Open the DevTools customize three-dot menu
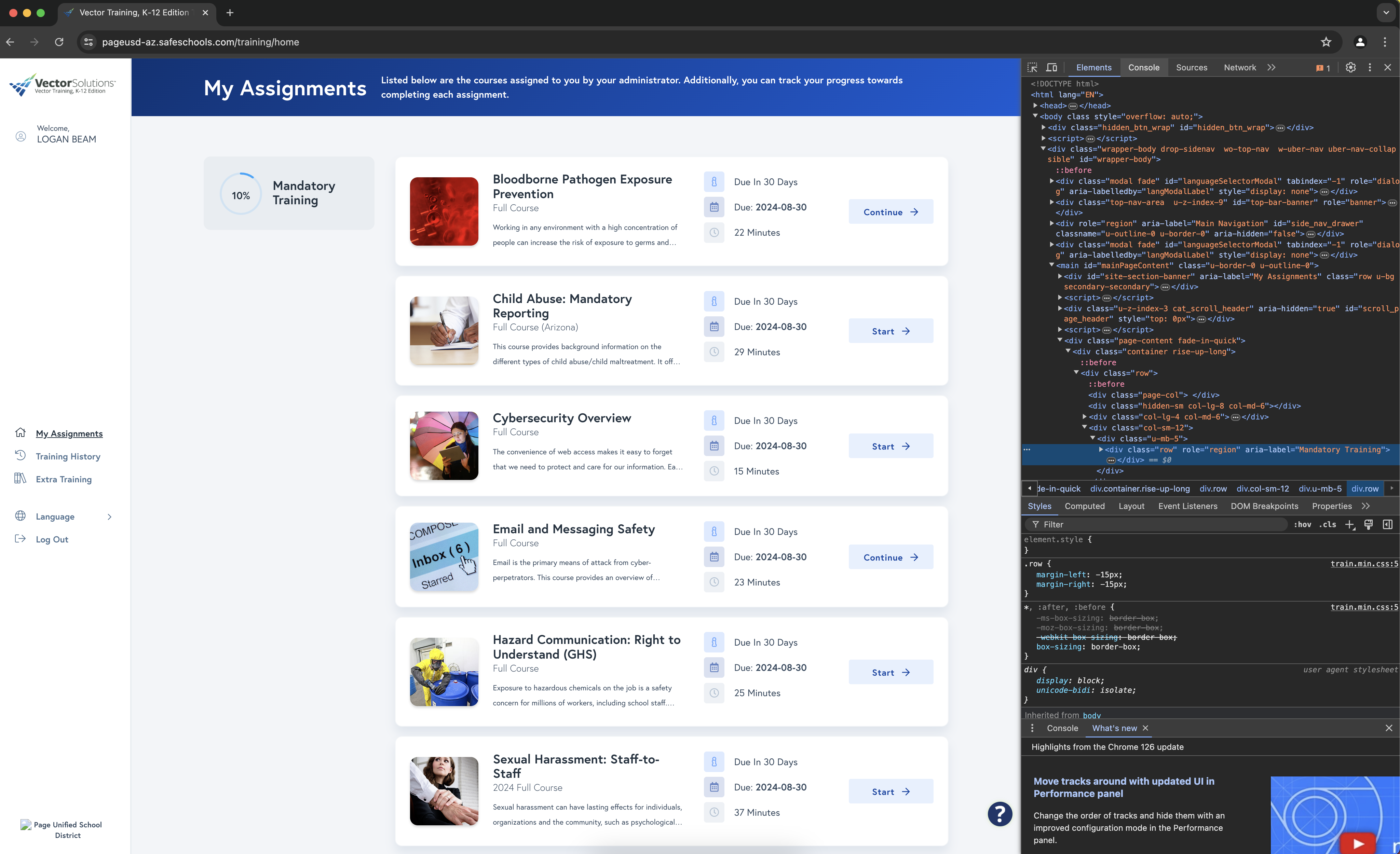Viewport: 1400px width, 854px height. coord(1370,68)
